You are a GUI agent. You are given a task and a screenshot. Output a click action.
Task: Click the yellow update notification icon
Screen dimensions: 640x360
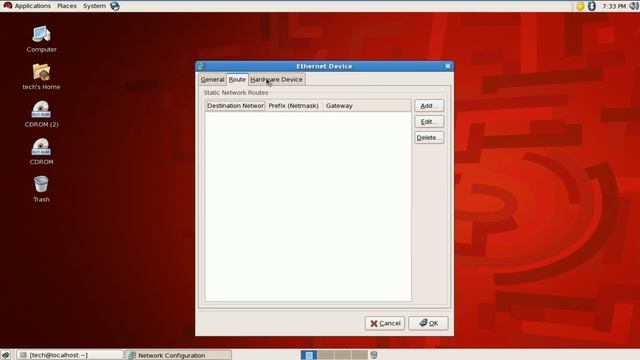[580, 6]
